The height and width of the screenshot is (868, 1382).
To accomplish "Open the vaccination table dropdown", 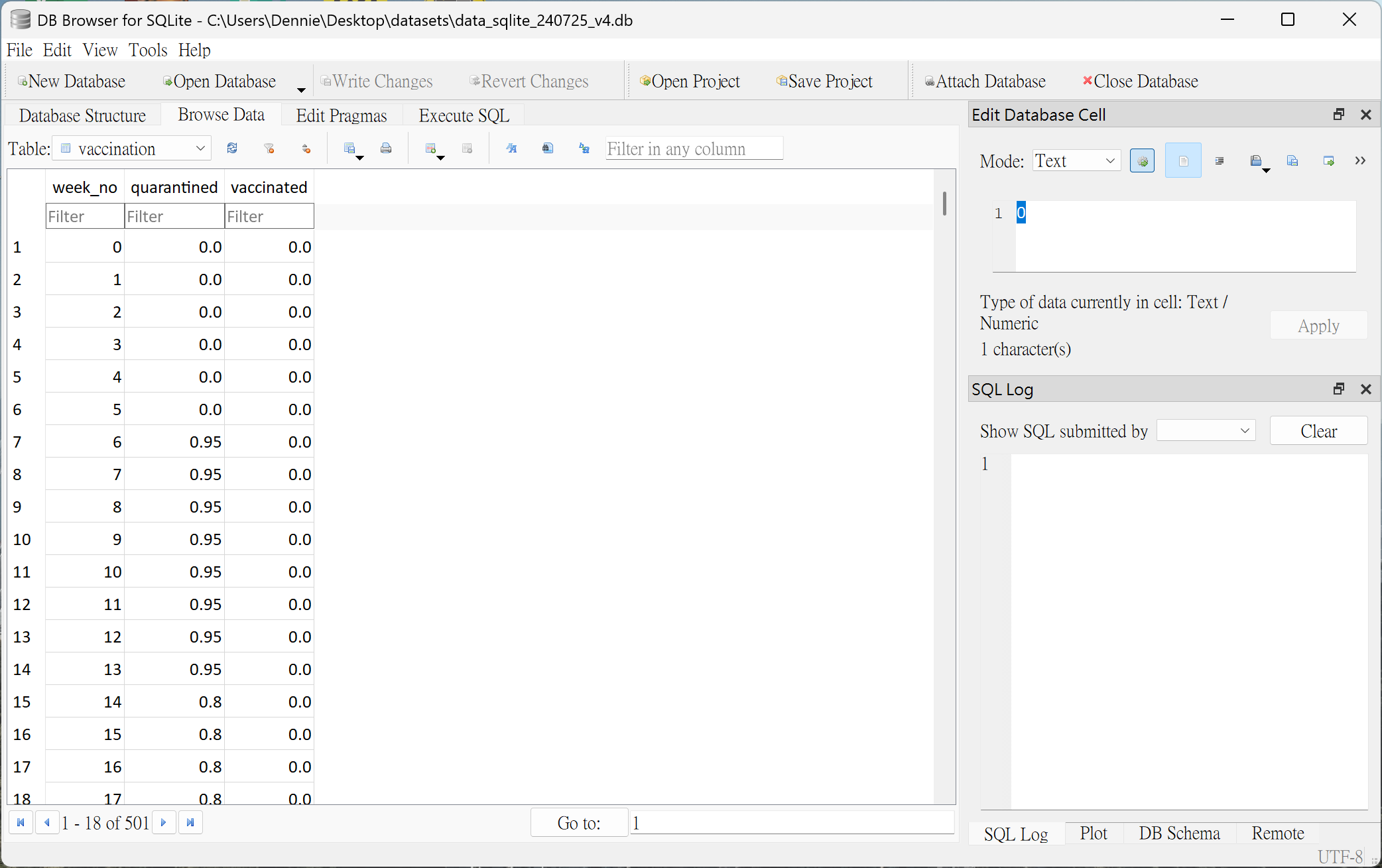I will tap(133, 149).
